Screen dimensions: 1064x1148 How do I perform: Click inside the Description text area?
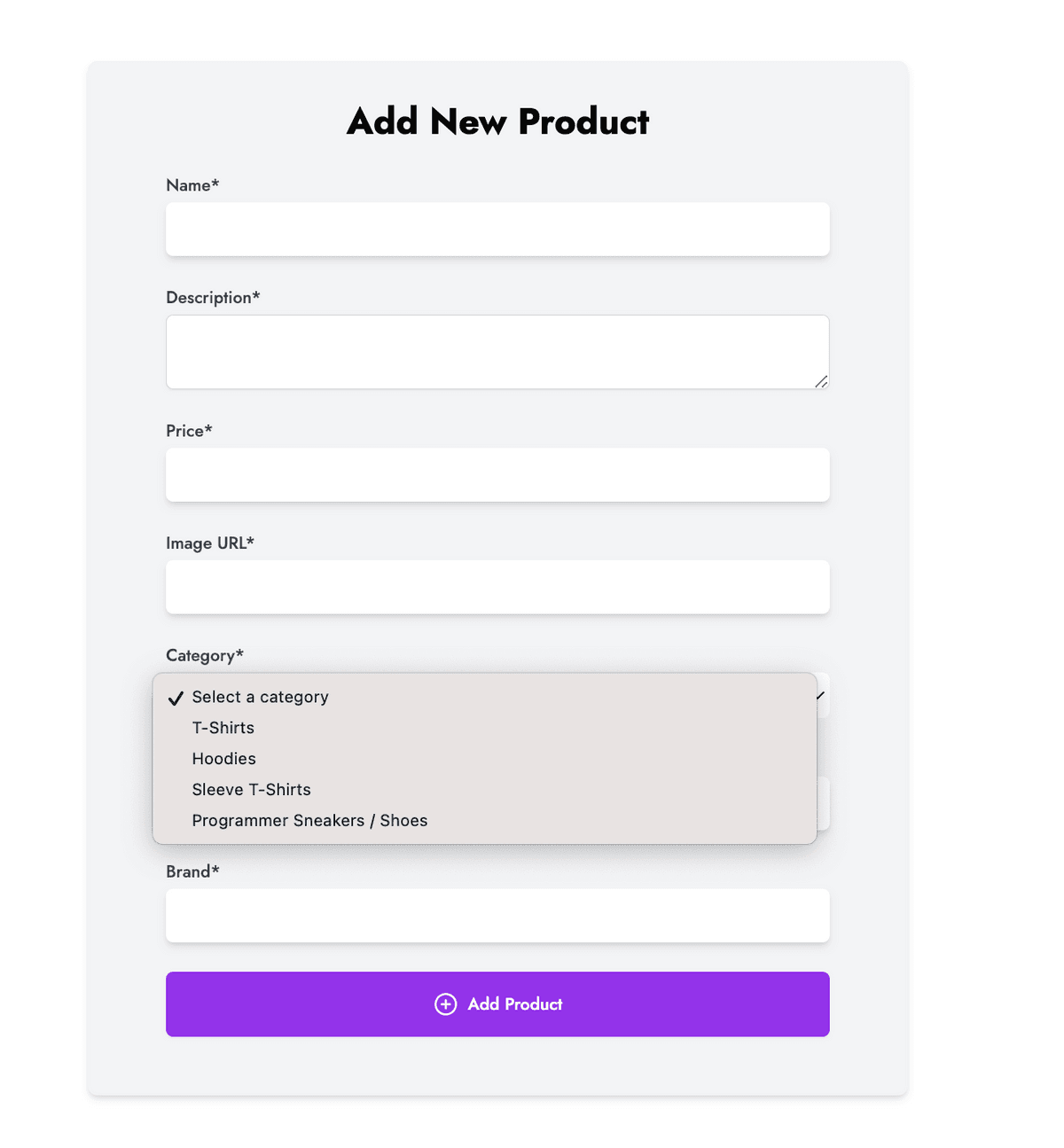[497, 352]
